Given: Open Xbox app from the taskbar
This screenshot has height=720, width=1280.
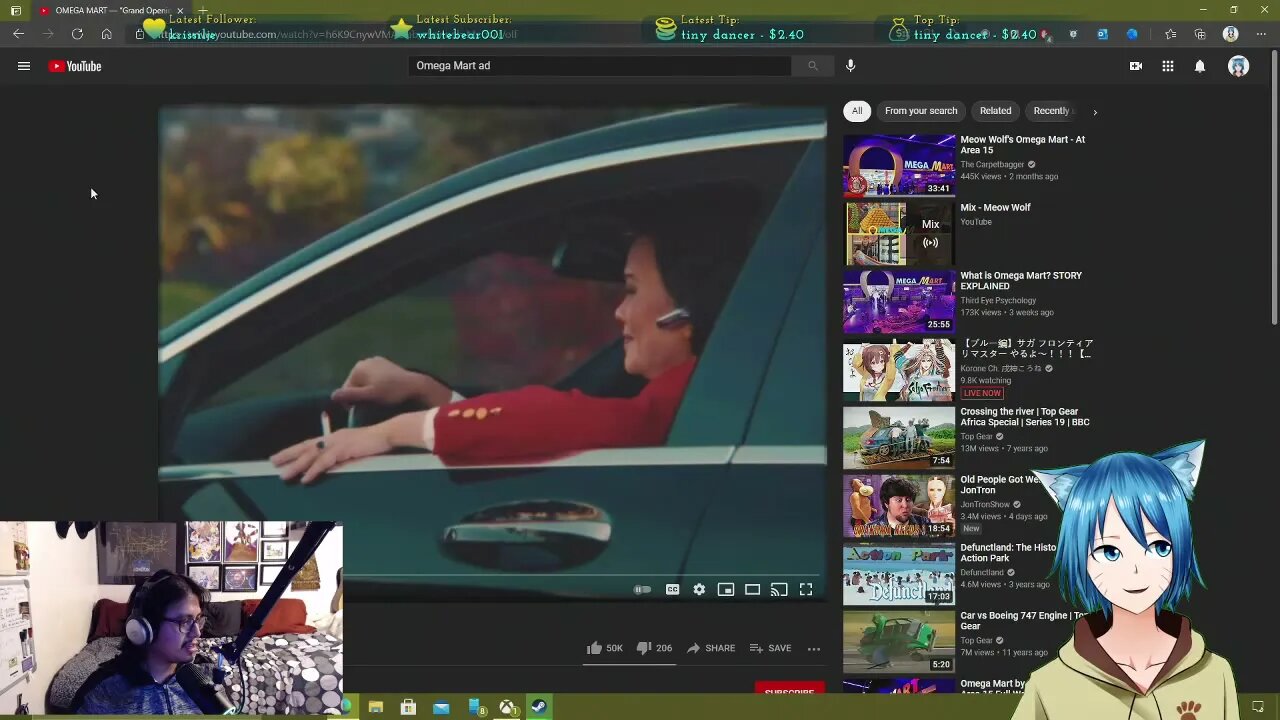Looking at the screenshot, I should tap(508, 708).
